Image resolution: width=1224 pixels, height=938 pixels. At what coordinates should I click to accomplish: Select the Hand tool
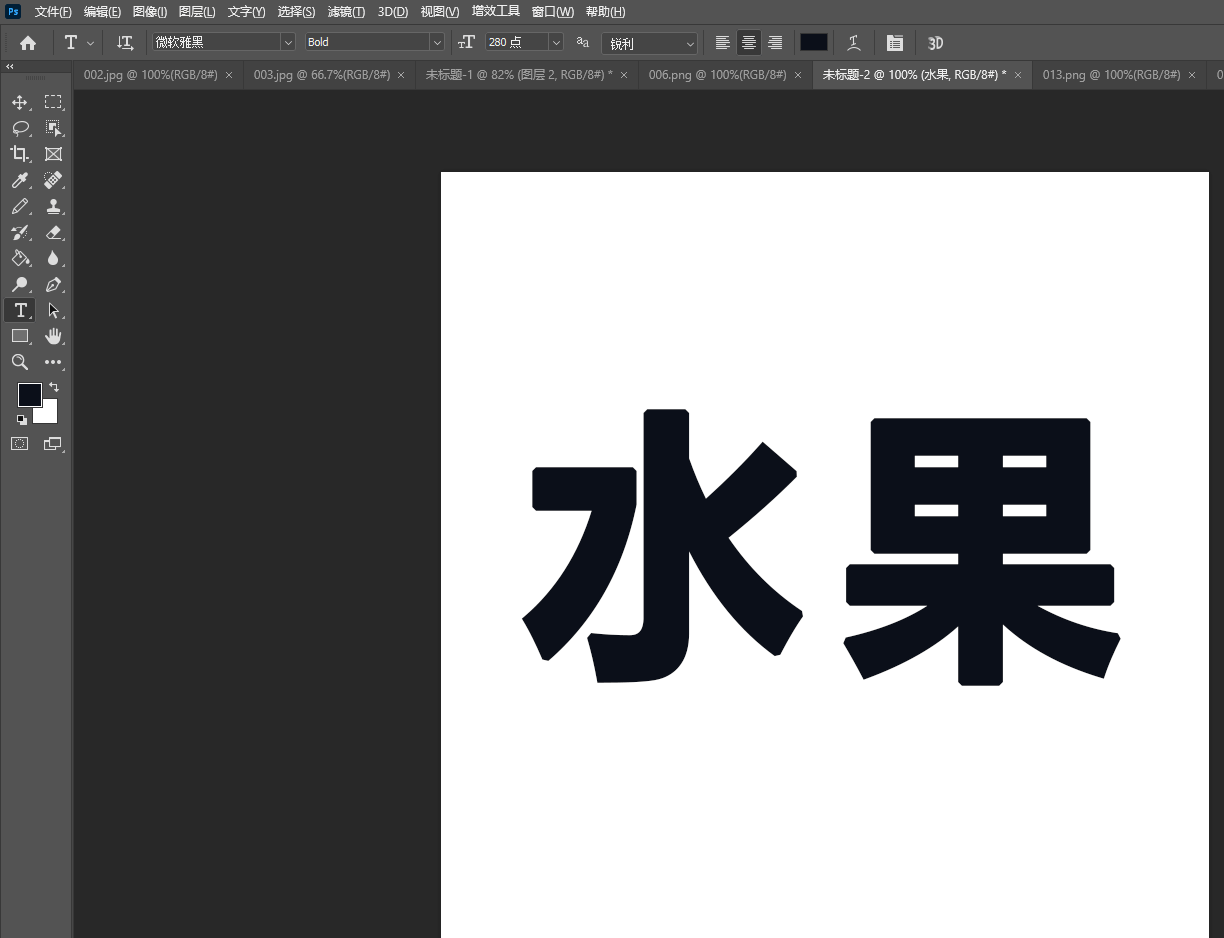[x=54, y=336]
